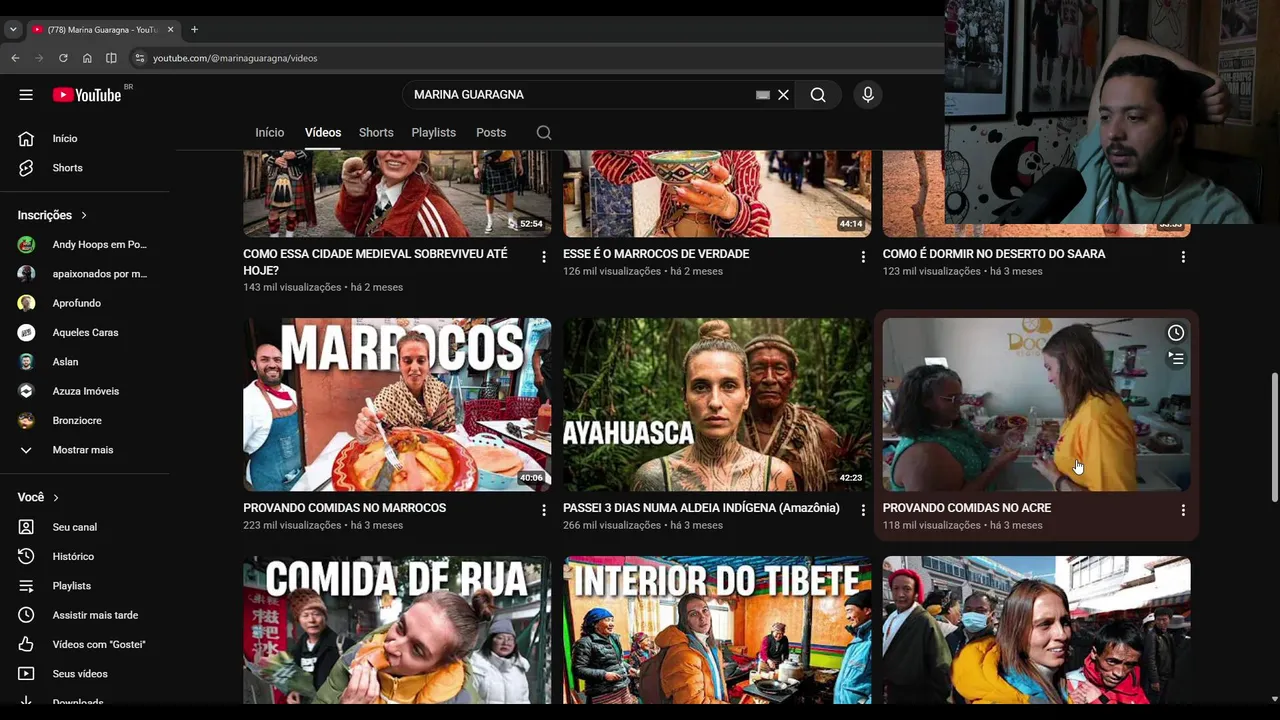Open the channel Playlists tab
Image resolution: width=1280 pixels, height=720 pixels.
tap(434, 133)
